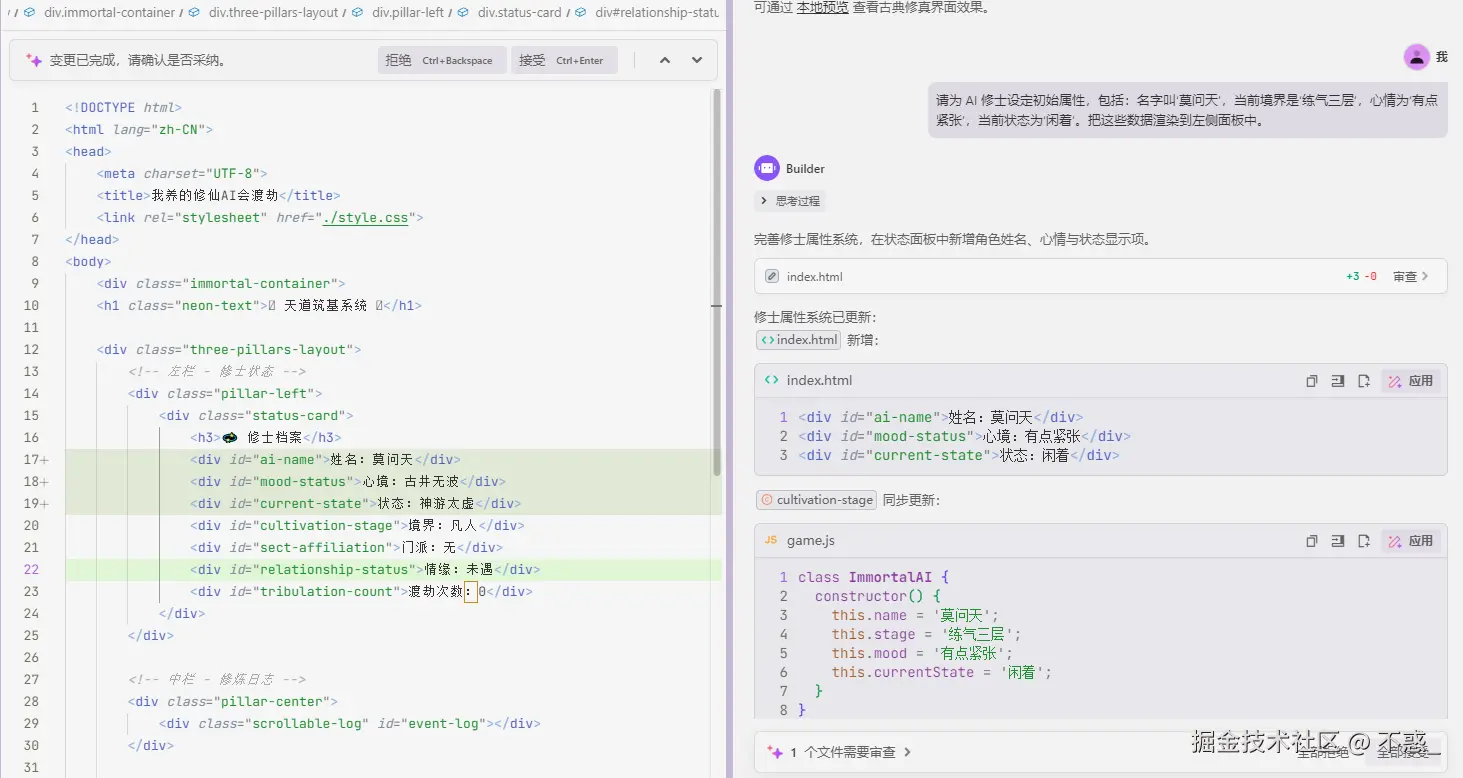Click the 左栏 - 修士状态 comment line
This screenshot has width=1463, height=778.
pyautogui.click(x=217, y=371)
